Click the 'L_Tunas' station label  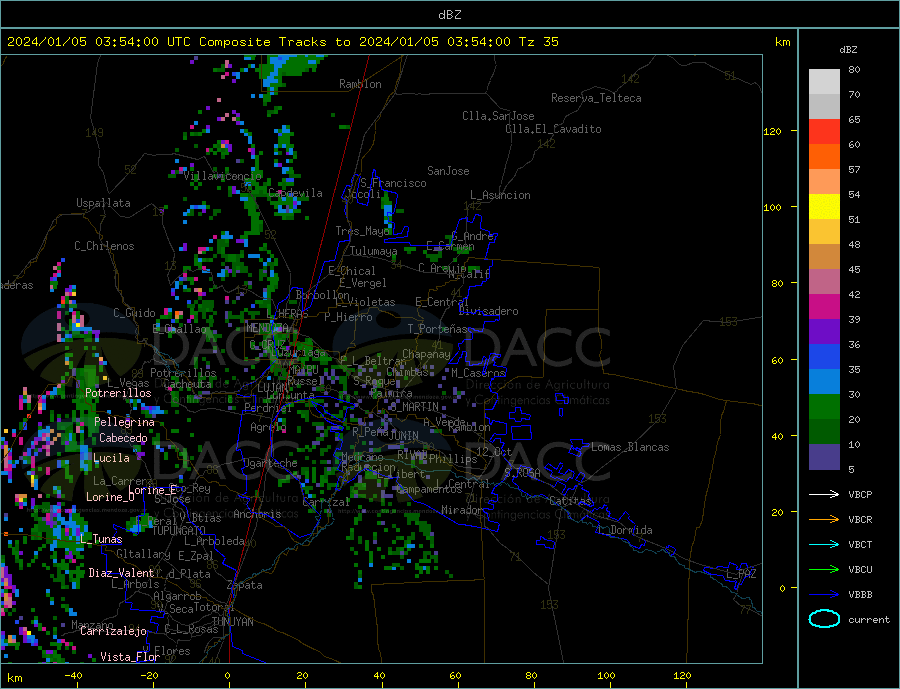click(x=101, y=539)
